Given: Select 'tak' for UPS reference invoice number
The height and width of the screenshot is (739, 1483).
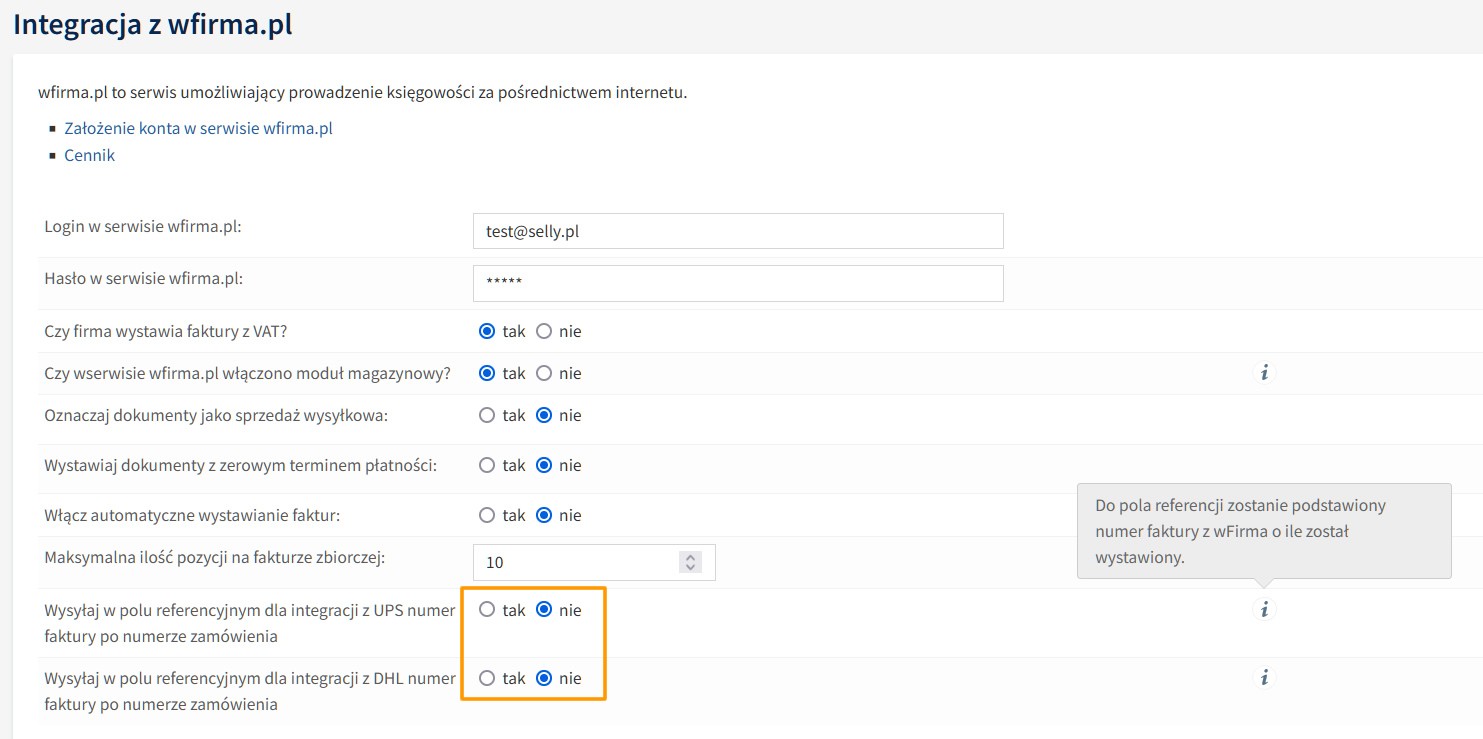Looking at the screenshot, I should 487,609.
